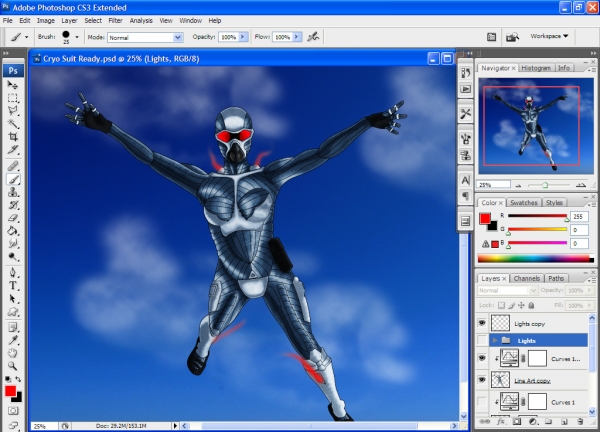This screenshot has width=600, height=432.
Task: Select the History Brush tool
Action: 13,205
